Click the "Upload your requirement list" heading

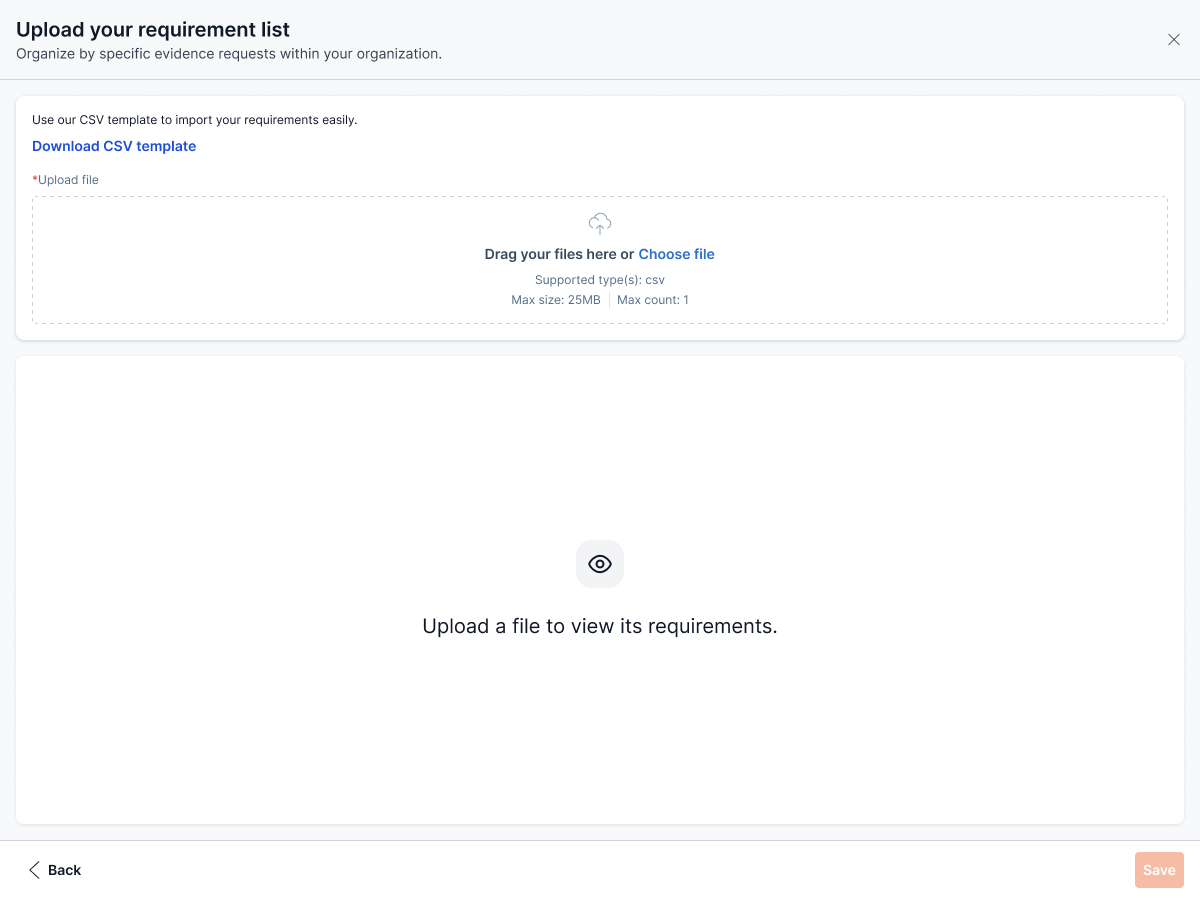[x=153, y=30]
